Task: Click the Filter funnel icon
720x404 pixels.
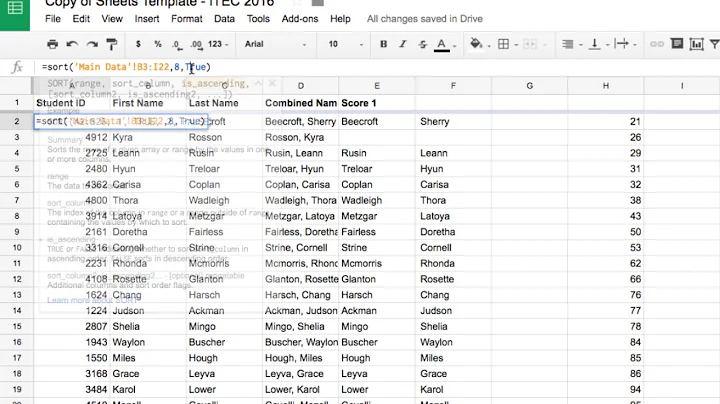Action: pyautogui.click(x=714, y=44)
